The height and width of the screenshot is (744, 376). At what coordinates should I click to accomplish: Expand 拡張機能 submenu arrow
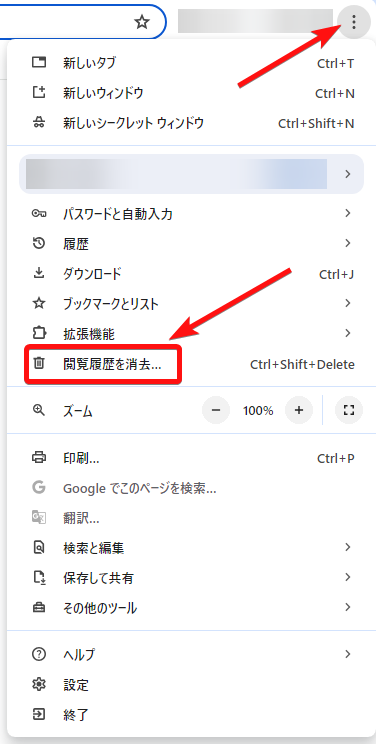click(x=348, y=333)
